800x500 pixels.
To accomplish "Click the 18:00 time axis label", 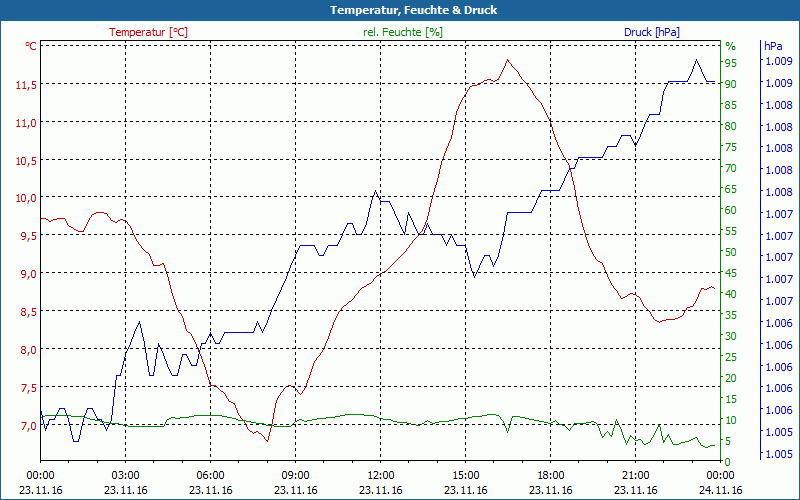I will (551, 476).
